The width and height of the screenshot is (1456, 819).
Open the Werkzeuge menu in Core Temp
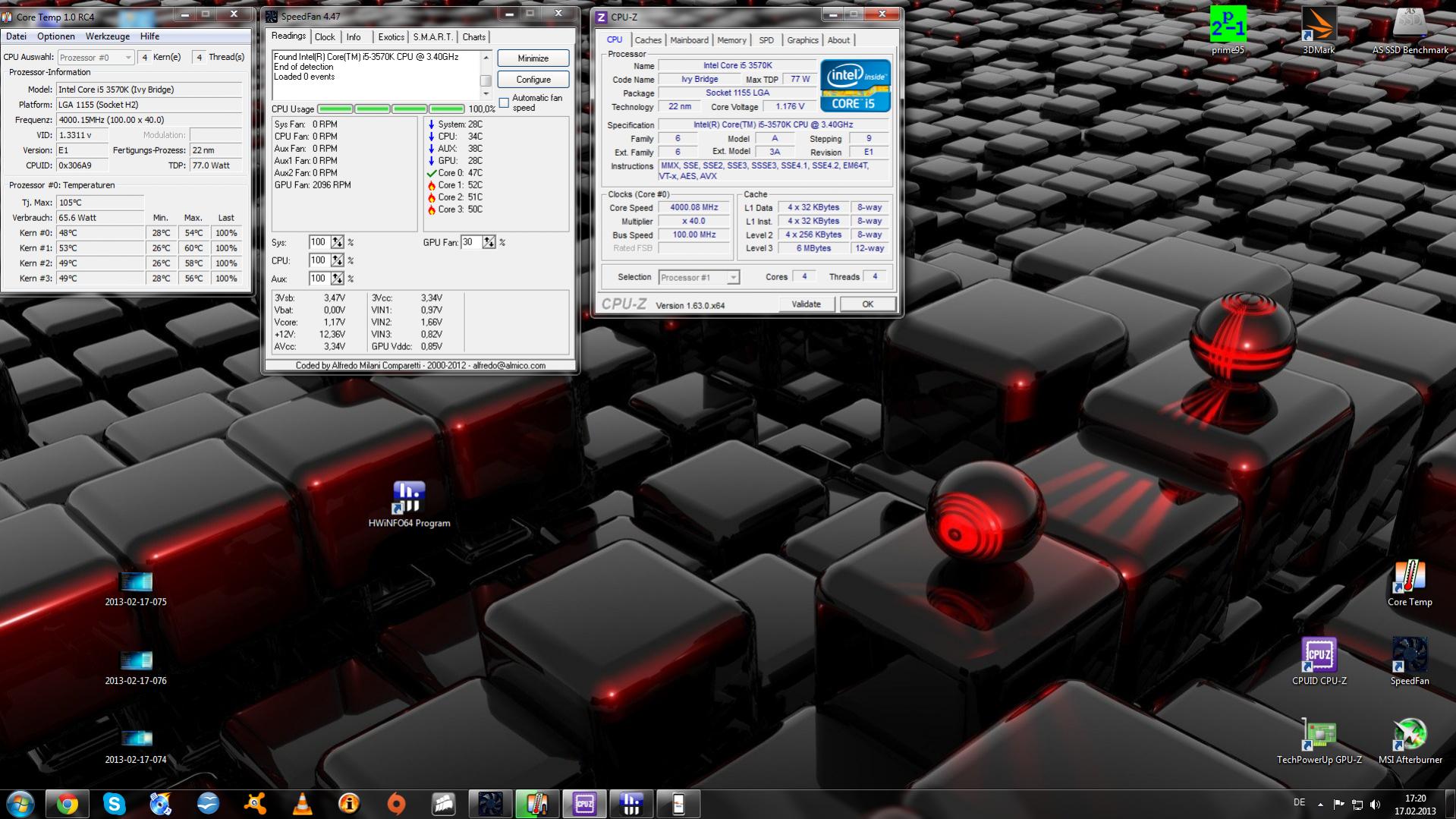click(108, 36)
